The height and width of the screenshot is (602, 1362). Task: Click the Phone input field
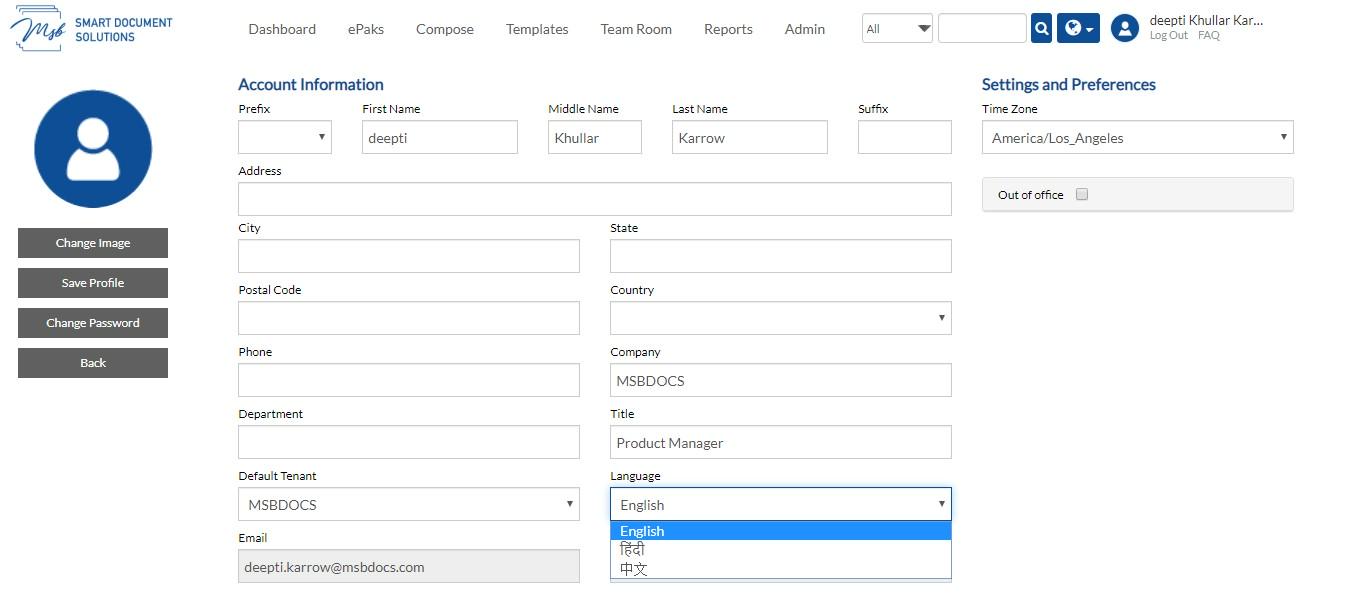[409, 380]
